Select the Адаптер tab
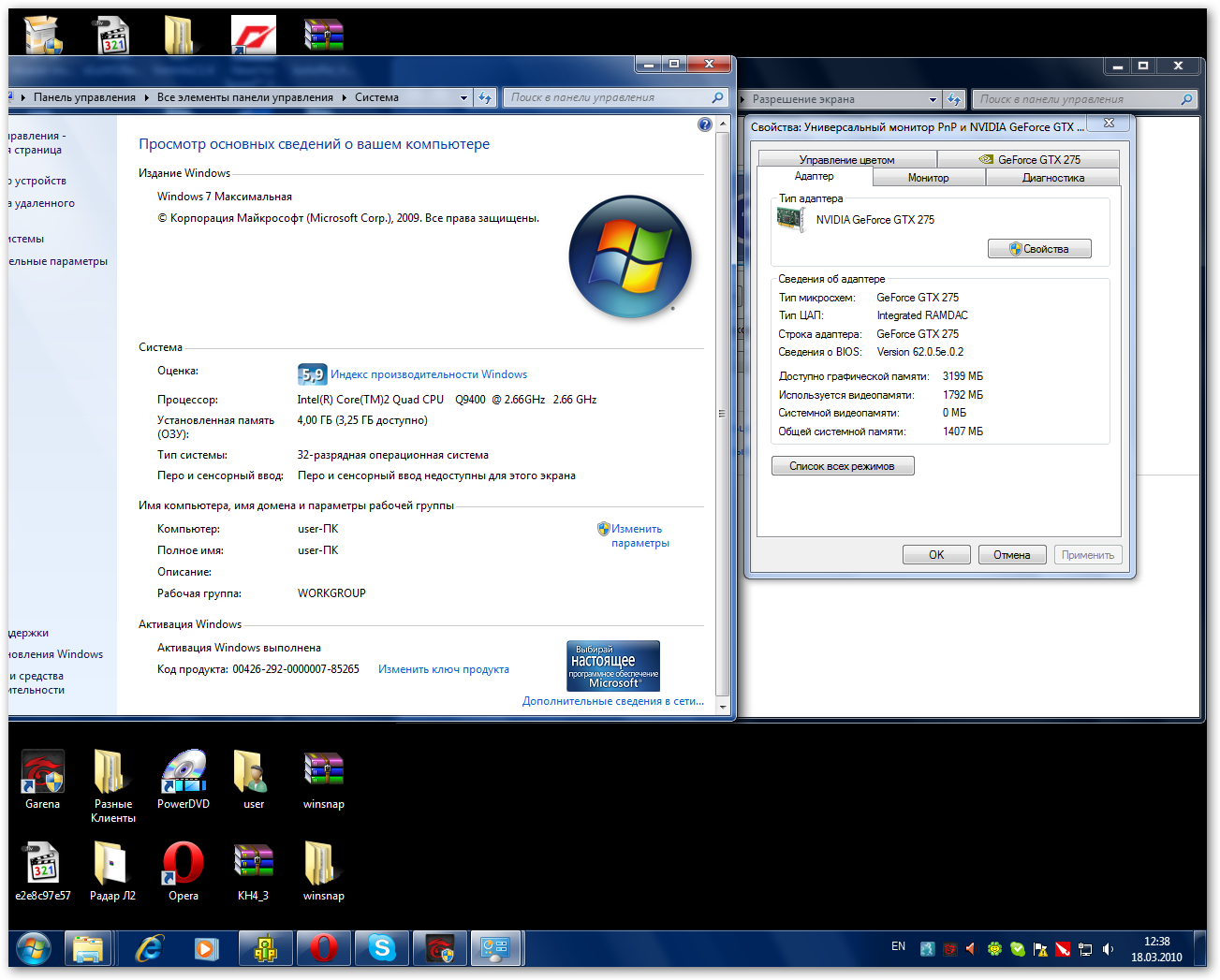 click(815, 177)
